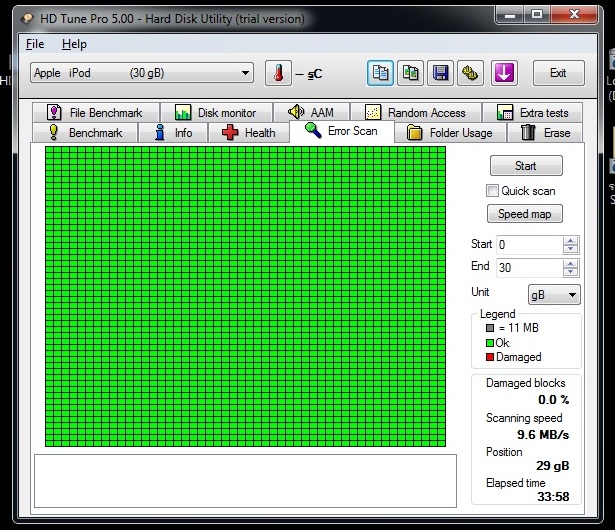Copy info to clipboard toolbar icon
This screenshot has width=615, height=530.
click(380, 73)
